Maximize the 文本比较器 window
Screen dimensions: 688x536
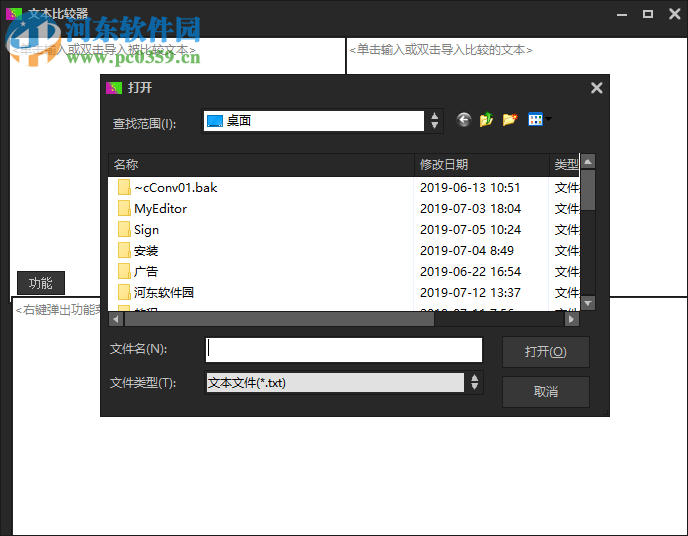pyautogui.click(x=648, y=14)
